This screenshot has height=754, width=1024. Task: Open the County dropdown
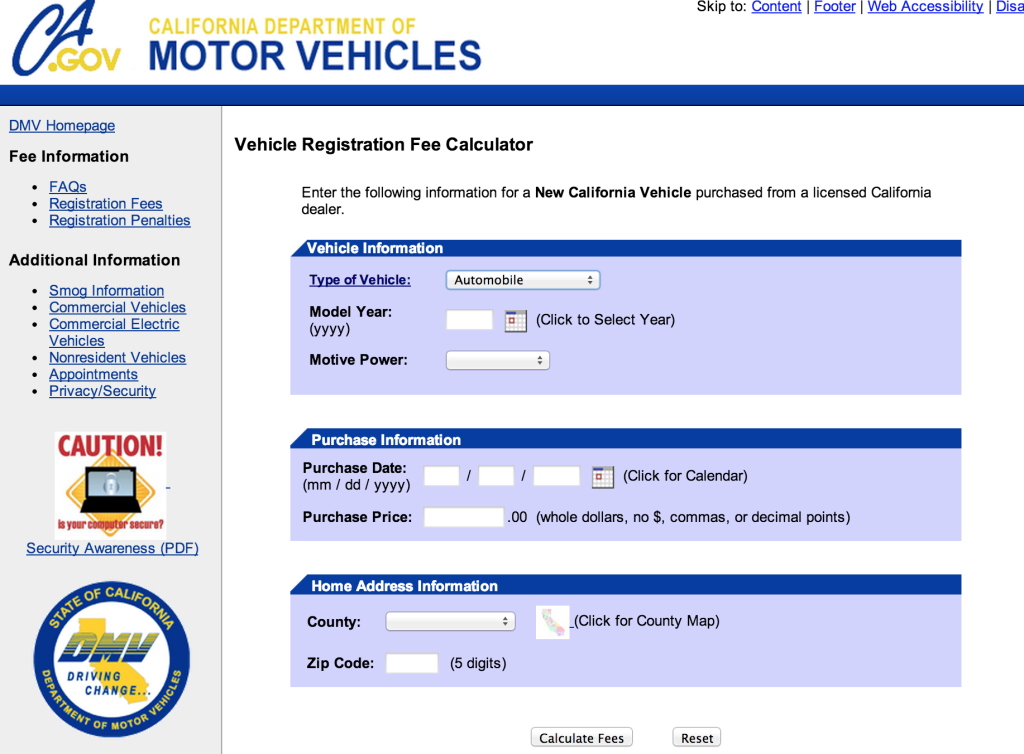point(450,621)
